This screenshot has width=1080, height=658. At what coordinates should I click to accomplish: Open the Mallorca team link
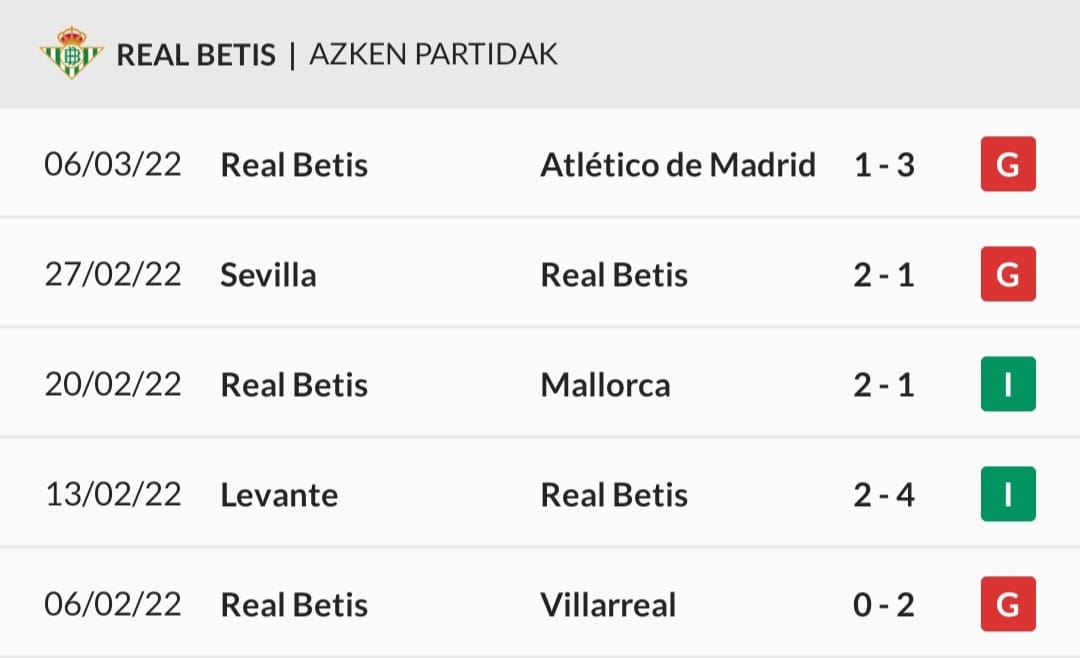click(x=605, y=384)
